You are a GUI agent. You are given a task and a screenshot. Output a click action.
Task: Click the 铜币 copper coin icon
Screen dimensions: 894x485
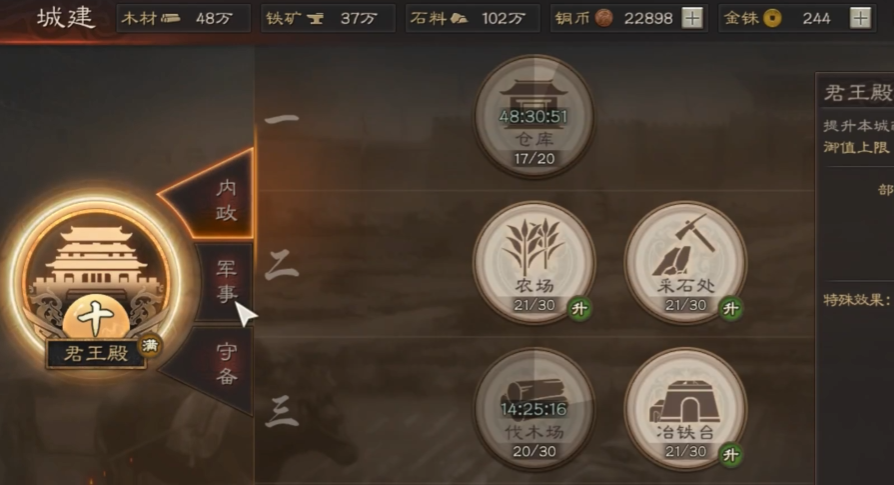604,18
